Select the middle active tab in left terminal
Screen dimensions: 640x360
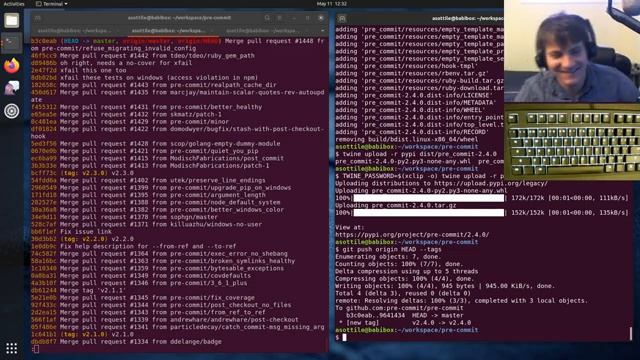(168, 31)
